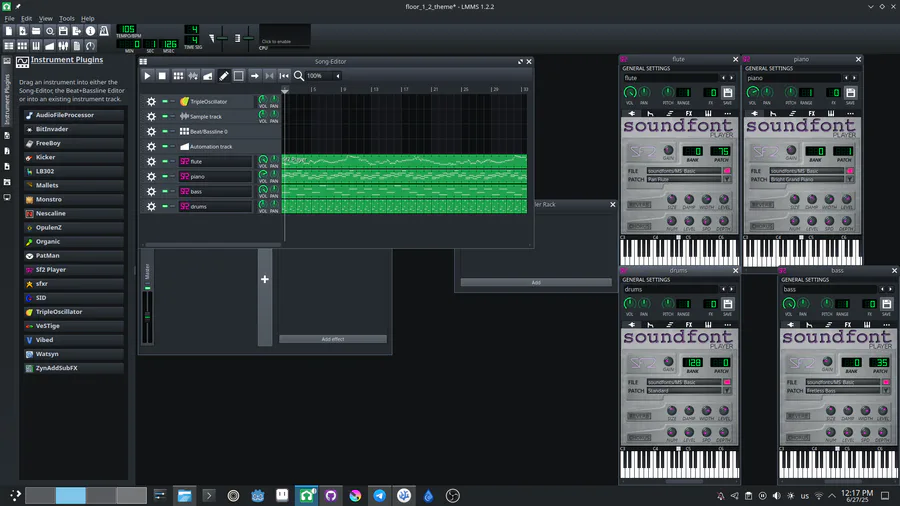The height and width of the screenshot is (506, 900).
Task: Mute the flute track using green LED
Action: click(165, 162)
